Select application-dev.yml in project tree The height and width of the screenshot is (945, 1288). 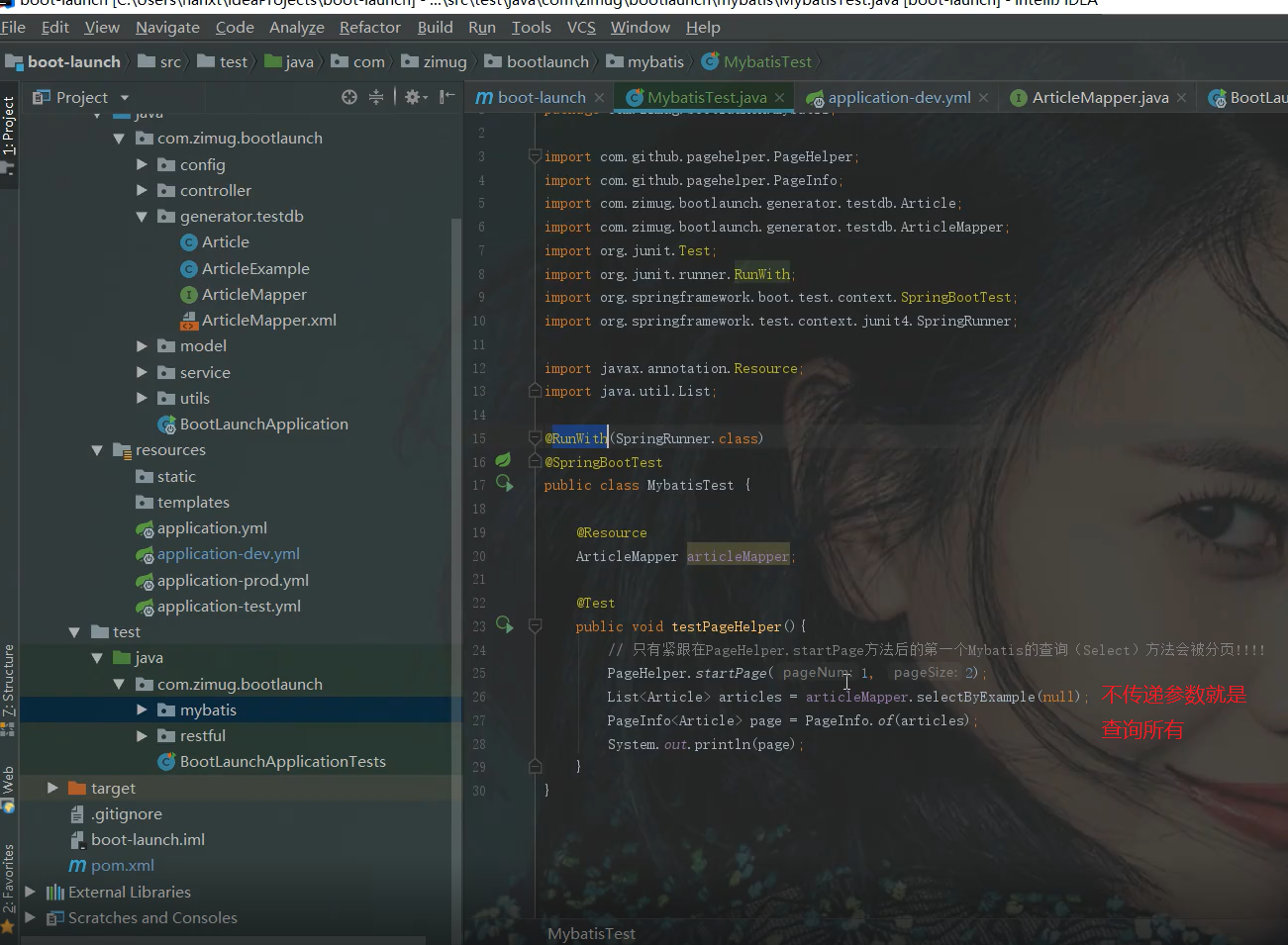pyautogui.click(x=218, y=554)
